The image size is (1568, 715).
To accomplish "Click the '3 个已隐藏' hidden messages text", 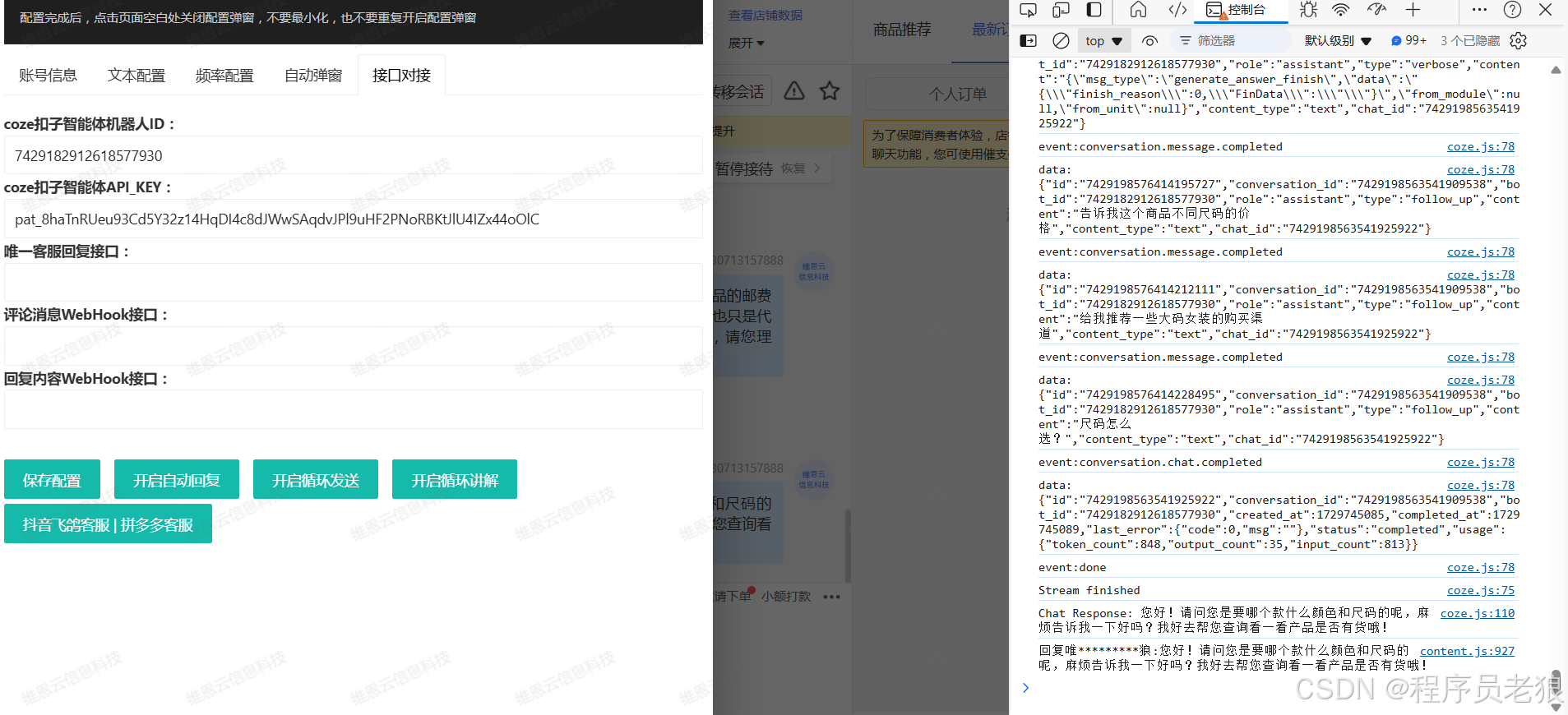I will (1470, 40).
